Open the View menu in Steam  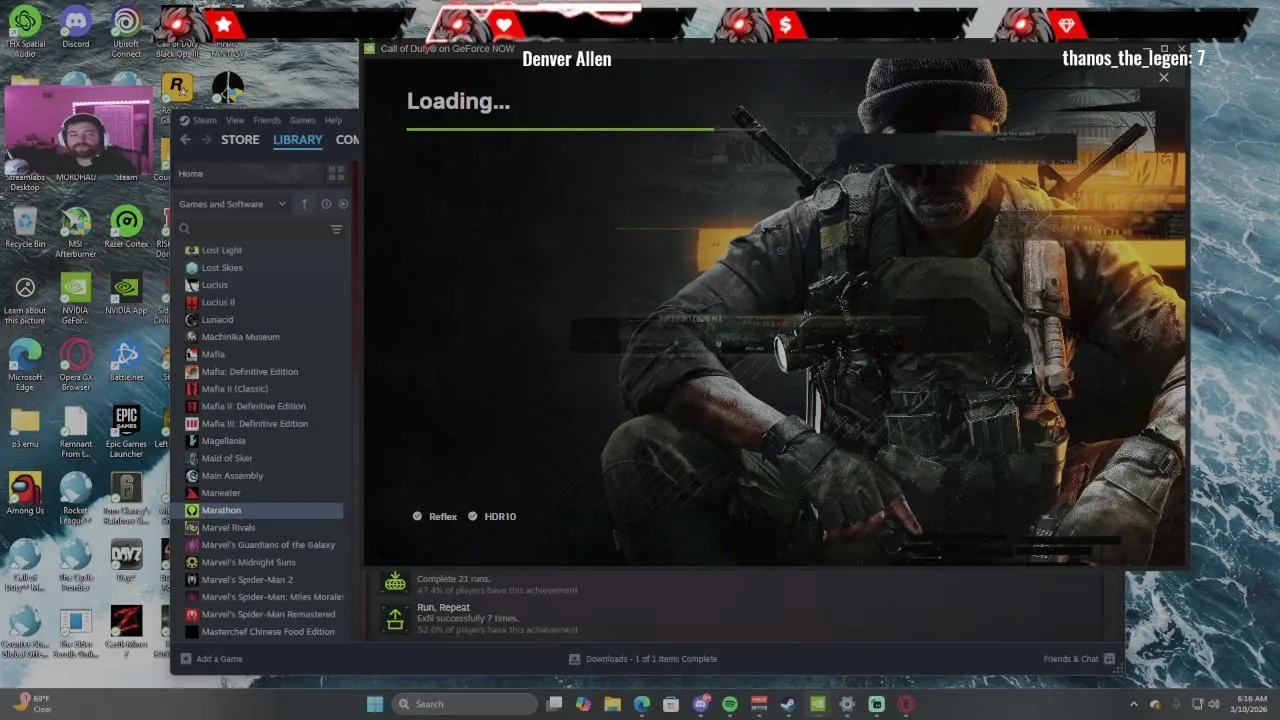[235, 120]
